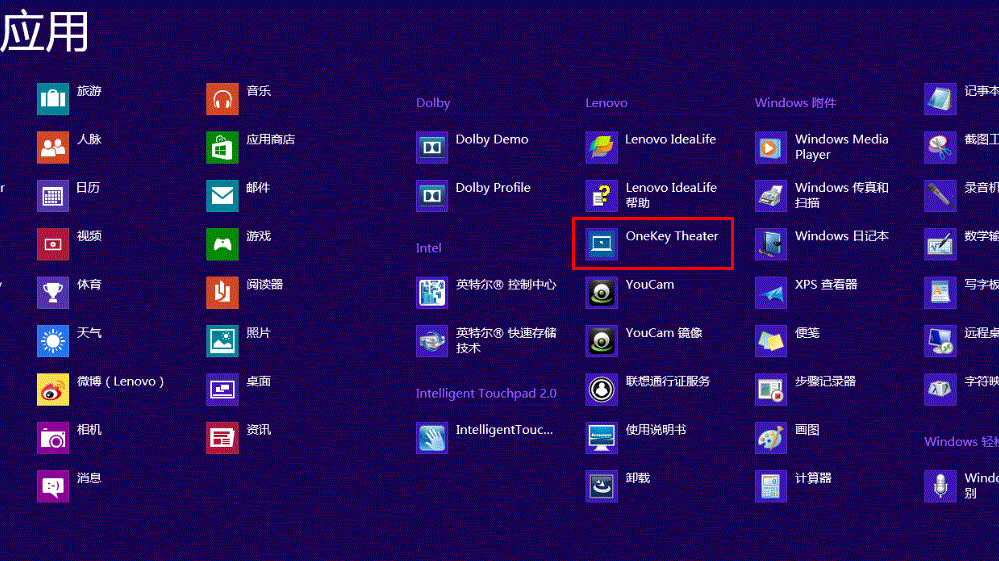This screenshot has width=999, height=561.
Task: Open the 数学输入 math input icon
Action: click(940, 244)
